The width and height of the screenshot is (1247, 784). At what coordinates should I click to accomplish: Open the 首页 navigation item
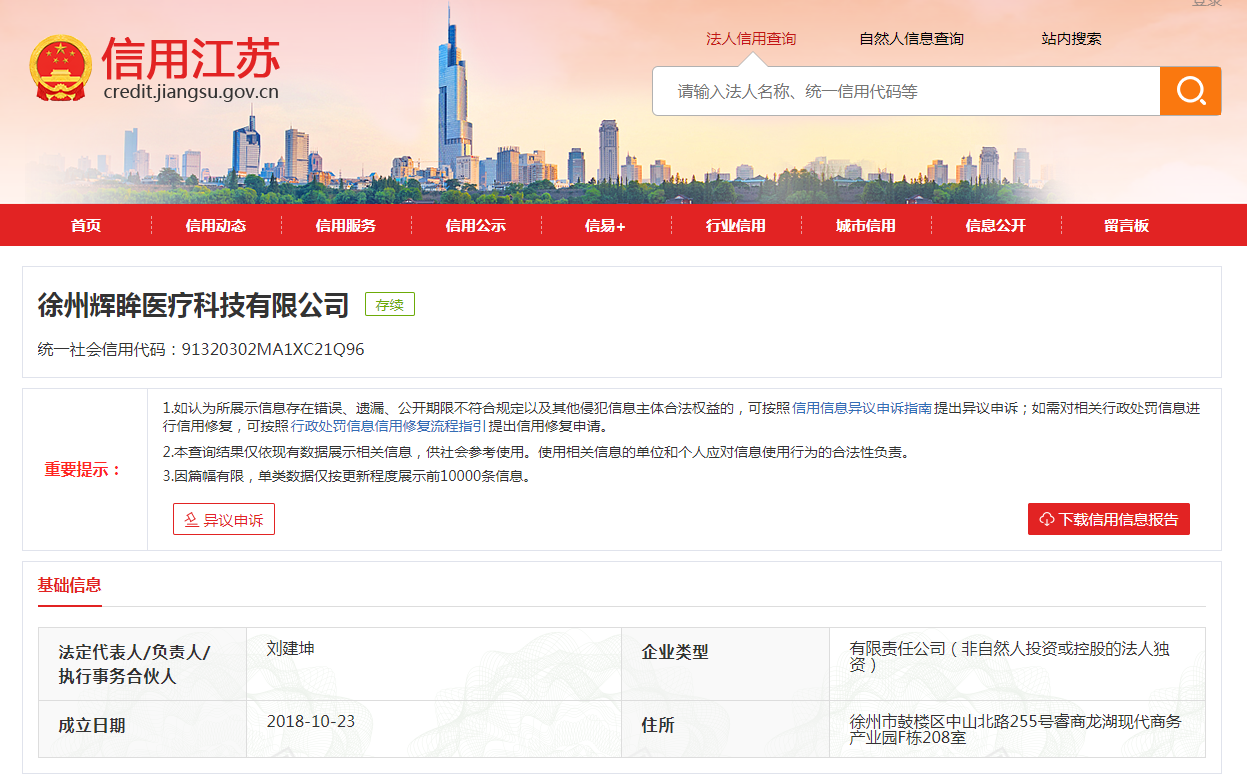point(86,226)
